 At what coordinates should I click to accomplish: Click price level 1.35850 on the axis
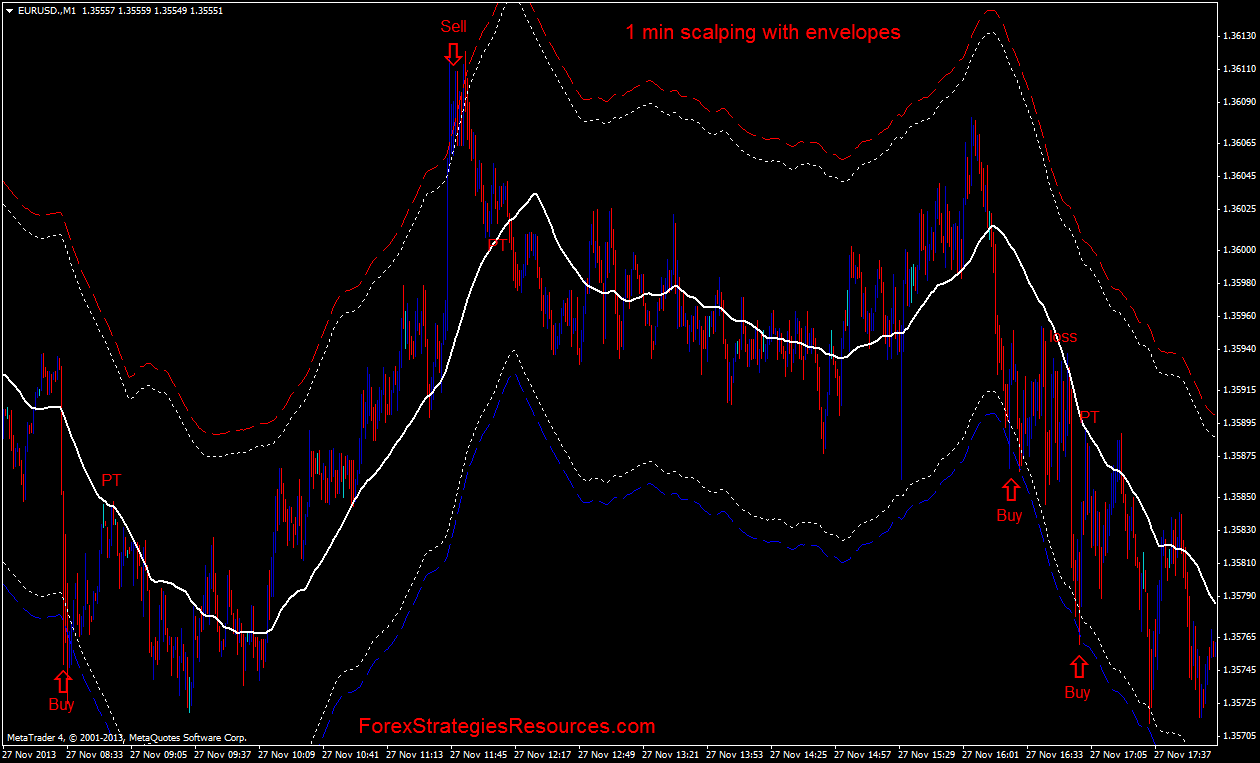click(x=1238, y=497)
